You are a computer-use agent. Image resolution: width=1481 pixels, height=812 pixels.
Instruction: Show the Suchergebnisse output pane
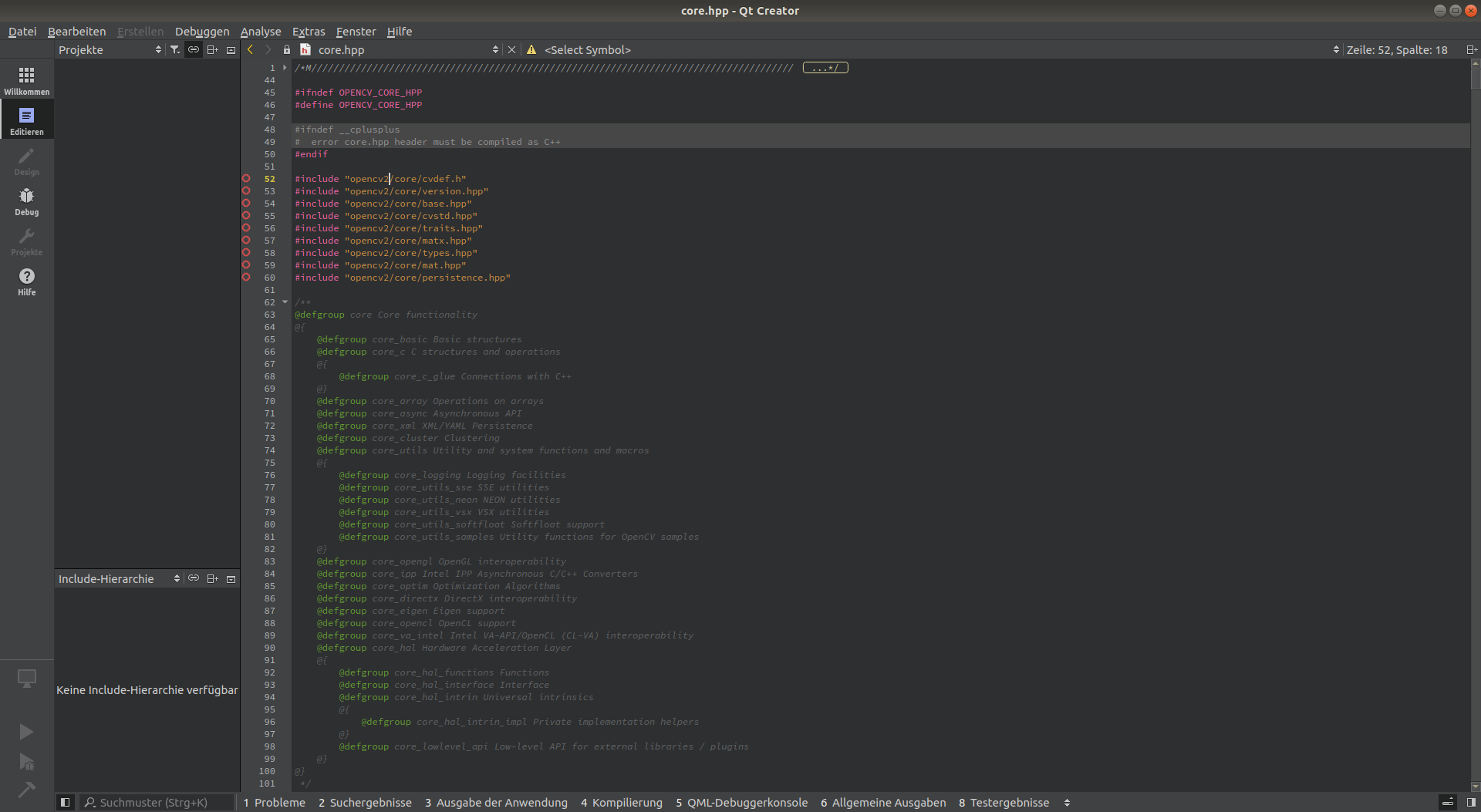365,802
